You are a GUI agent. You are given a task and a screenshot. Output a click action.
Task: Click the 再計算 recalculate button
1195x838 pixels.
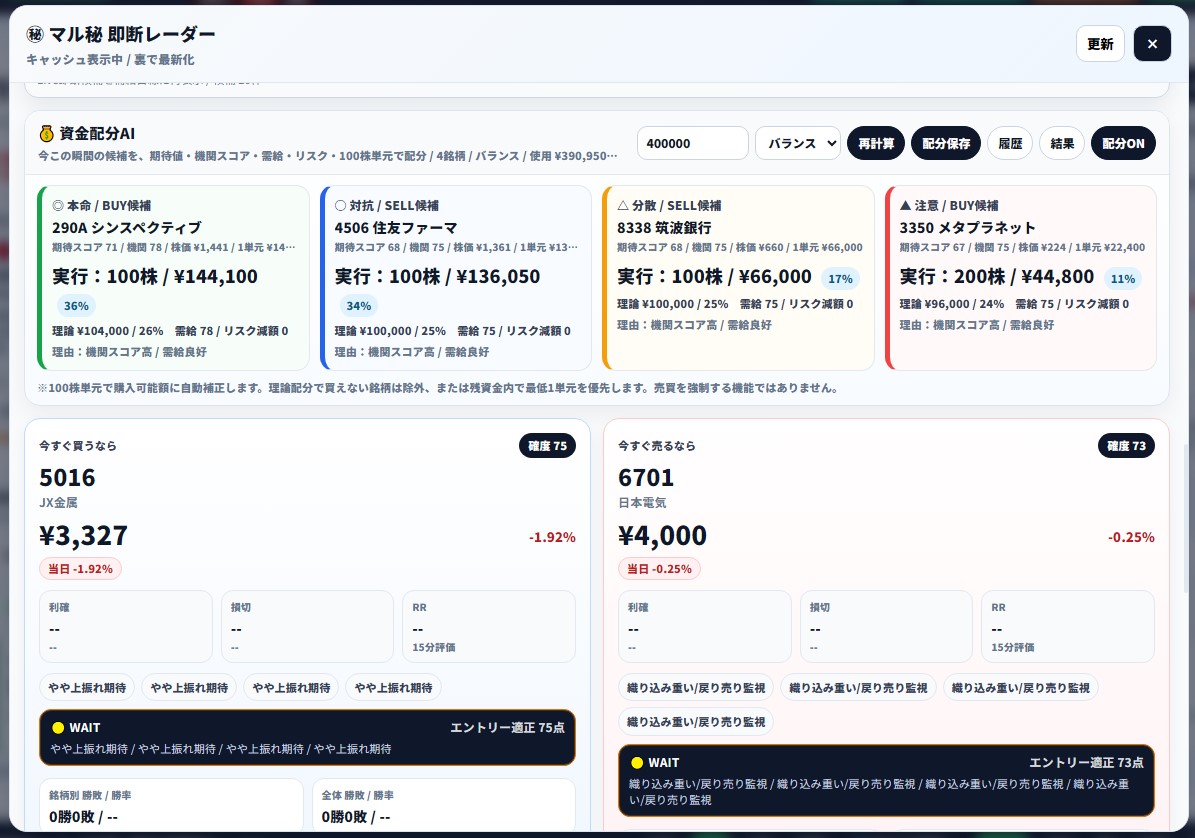pyautogui.click(x=876, y=143)
